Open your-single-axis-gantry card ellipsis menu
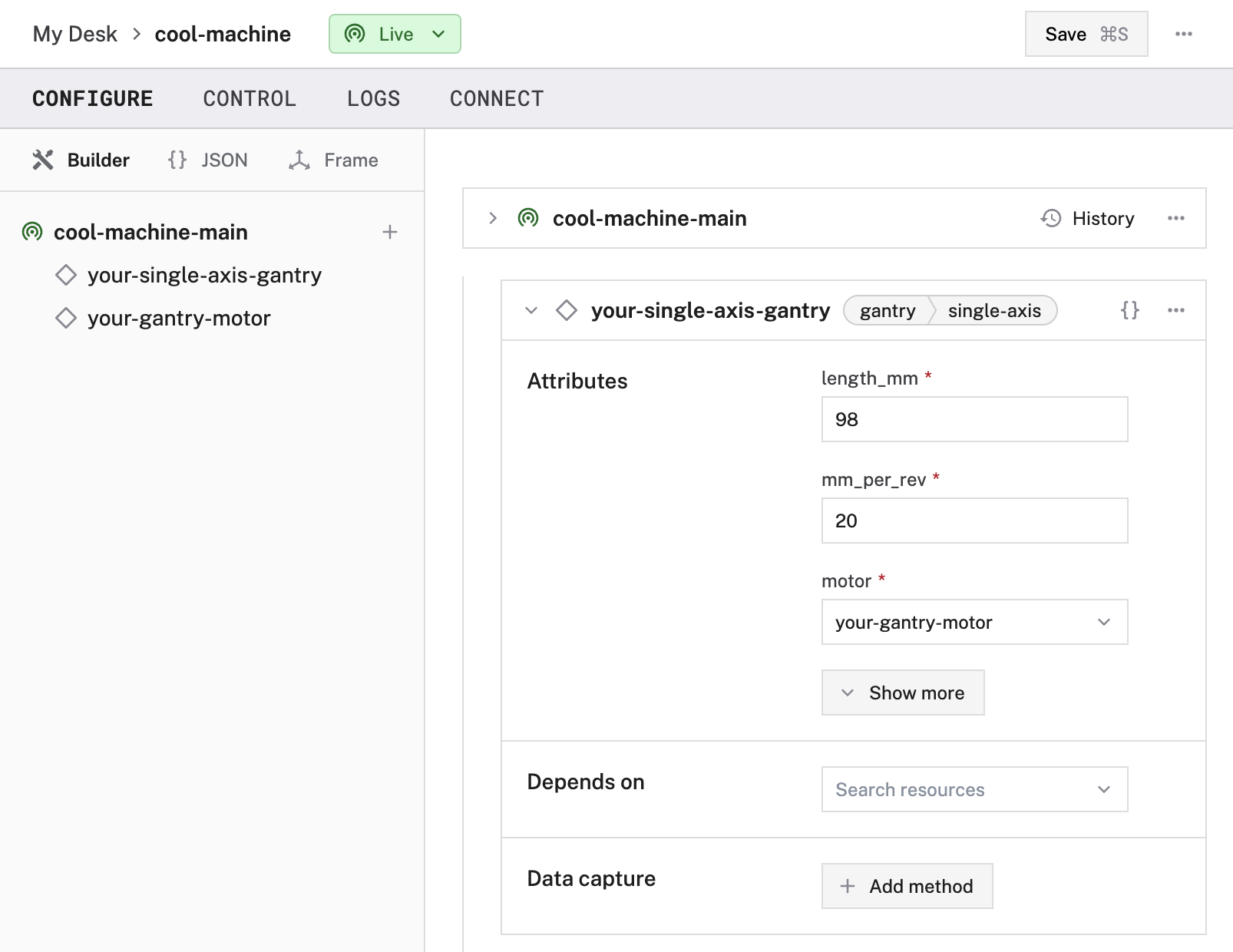Image resolution: width=1233 pixels, height=952 pixels. [1175, 310]
